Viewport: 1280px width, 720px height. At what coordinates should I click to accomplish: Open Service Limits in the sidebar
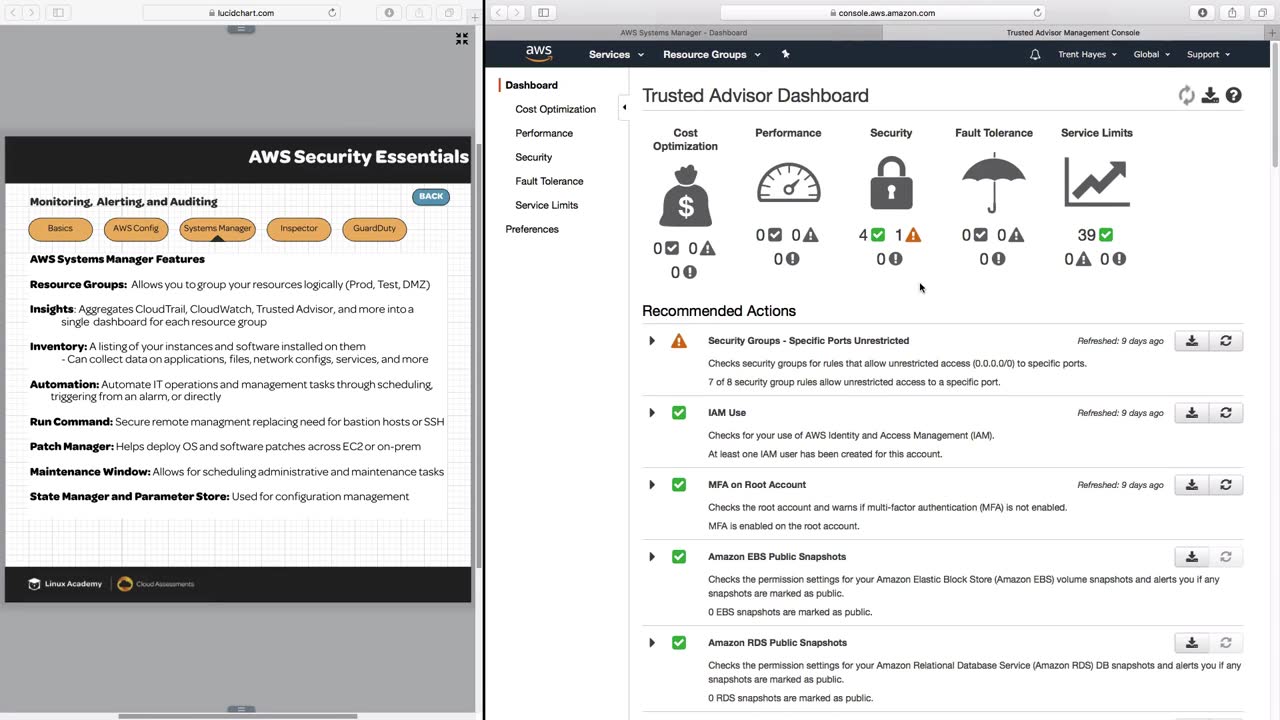pyautogui.click(x=546, y=205)
